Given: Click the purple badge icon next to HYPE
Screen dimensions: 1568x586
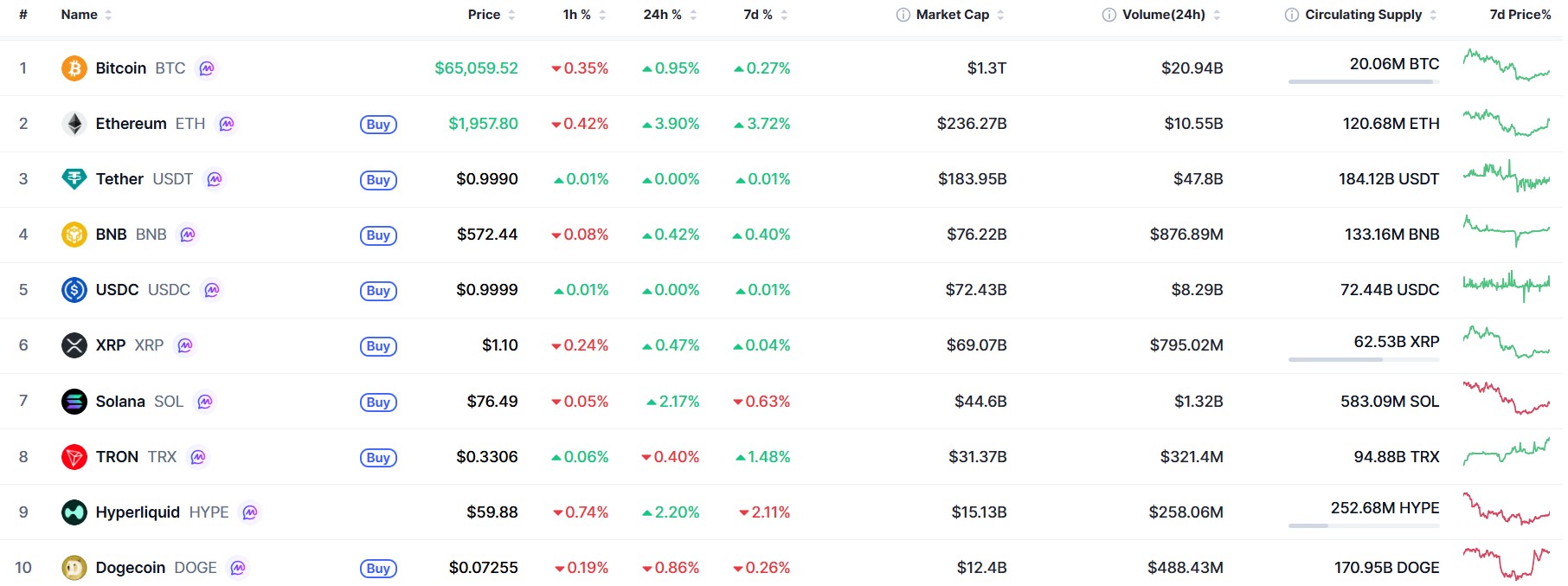Looking at the screenshot, I should coord(250,512).
